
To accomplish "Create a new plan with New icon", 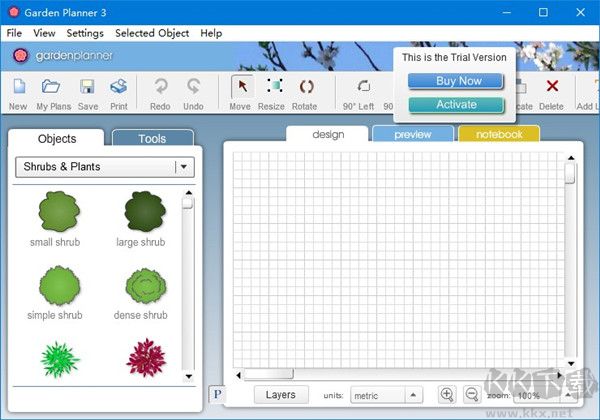I will click(19, 86).
